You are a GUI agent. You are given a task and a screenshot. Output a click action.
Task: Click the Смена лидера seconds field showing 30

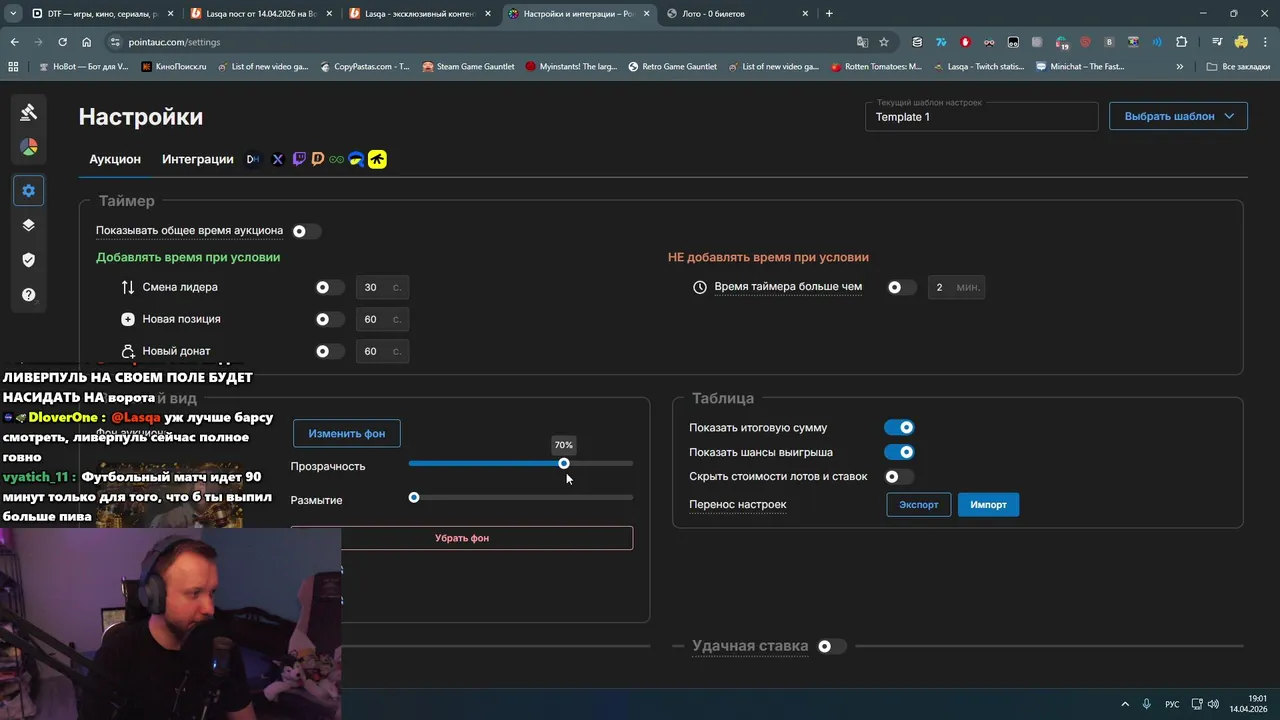381,287
